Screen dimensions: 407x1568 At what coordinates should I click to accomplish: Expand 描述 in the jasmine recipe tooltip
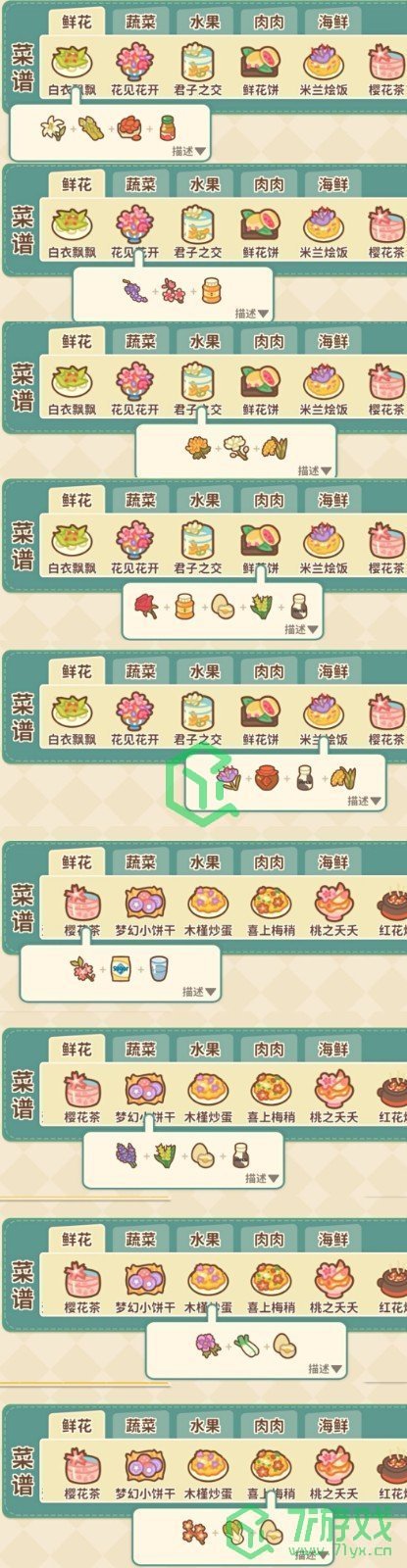tap(188, 151)
